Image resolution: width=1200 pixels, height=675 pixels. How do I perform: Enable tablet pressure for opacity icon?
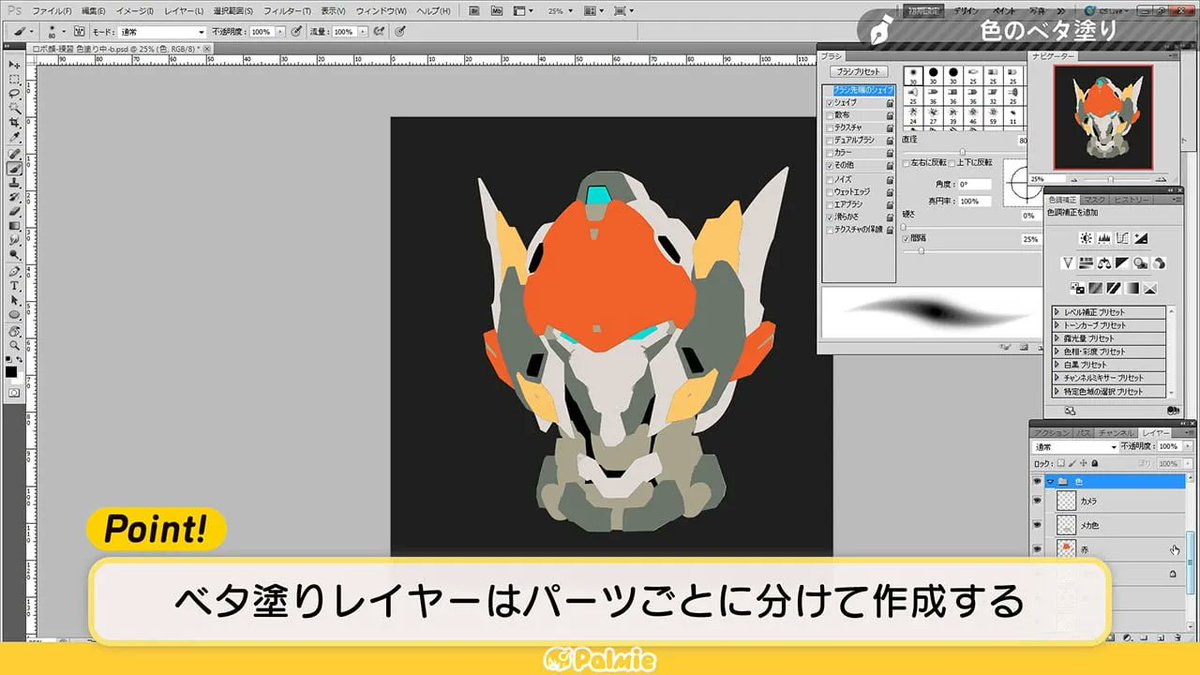pyautogui.click(x=298, y=31)
